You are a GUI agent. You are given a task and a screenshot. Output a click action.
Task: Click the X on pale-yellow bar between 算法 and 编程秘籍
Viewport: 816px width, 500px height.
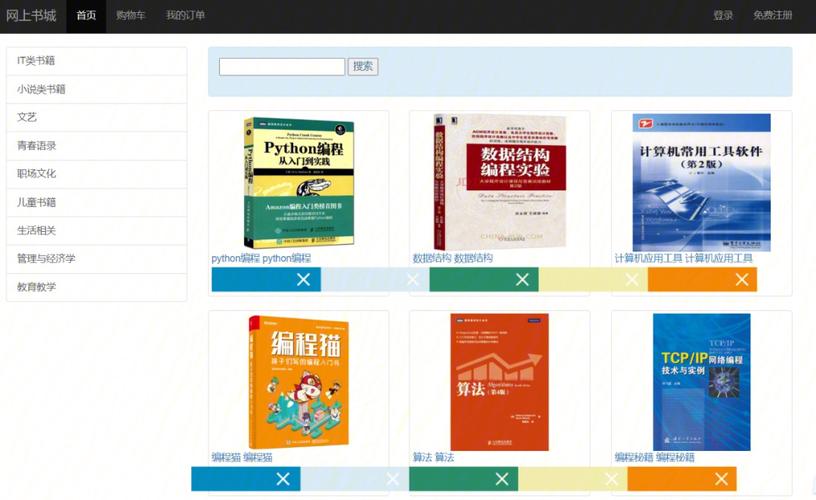tap(611, 479)
